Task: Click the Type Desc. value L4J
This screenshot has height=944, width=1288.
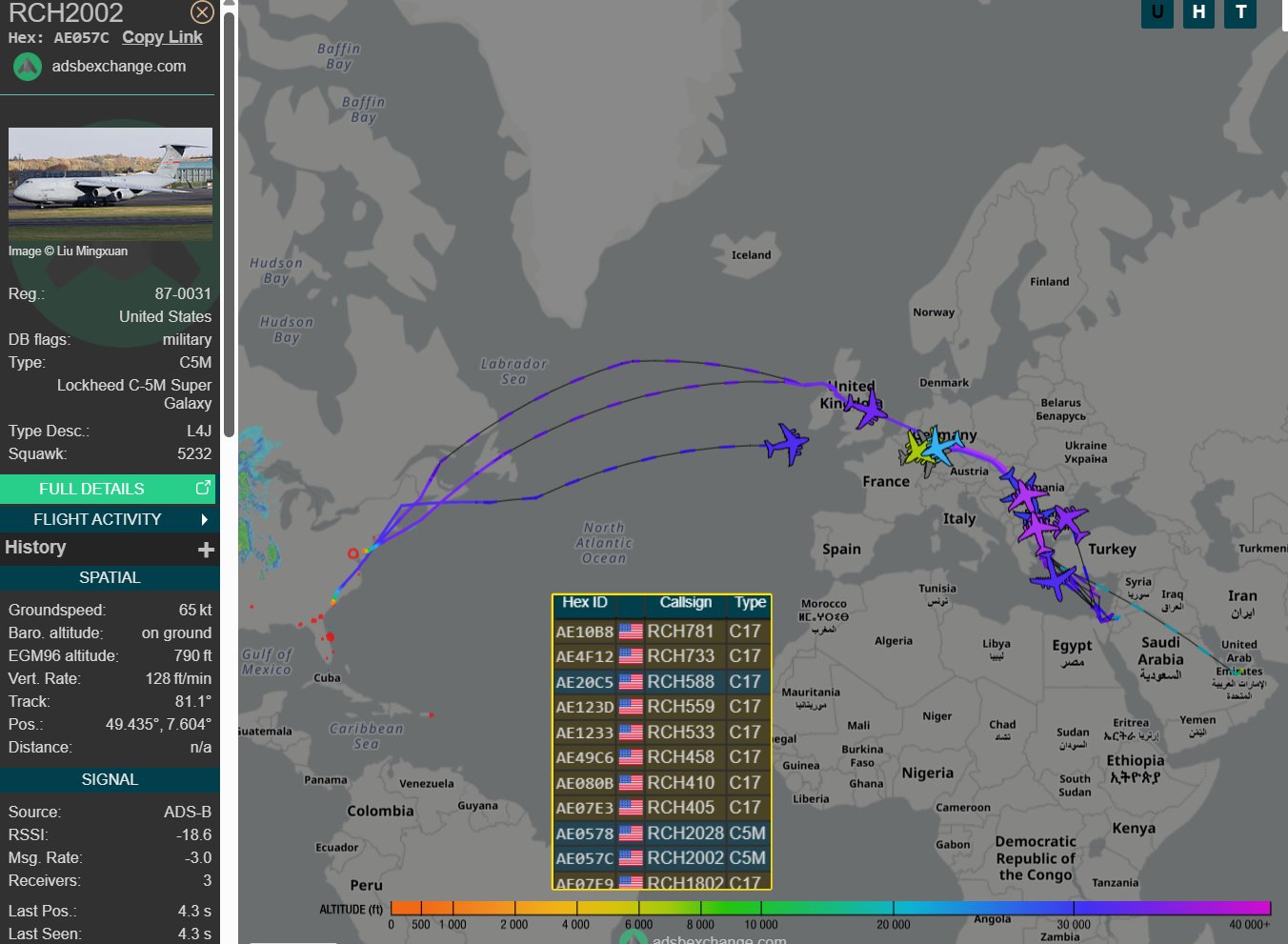Action: click(x=199, y=432)
